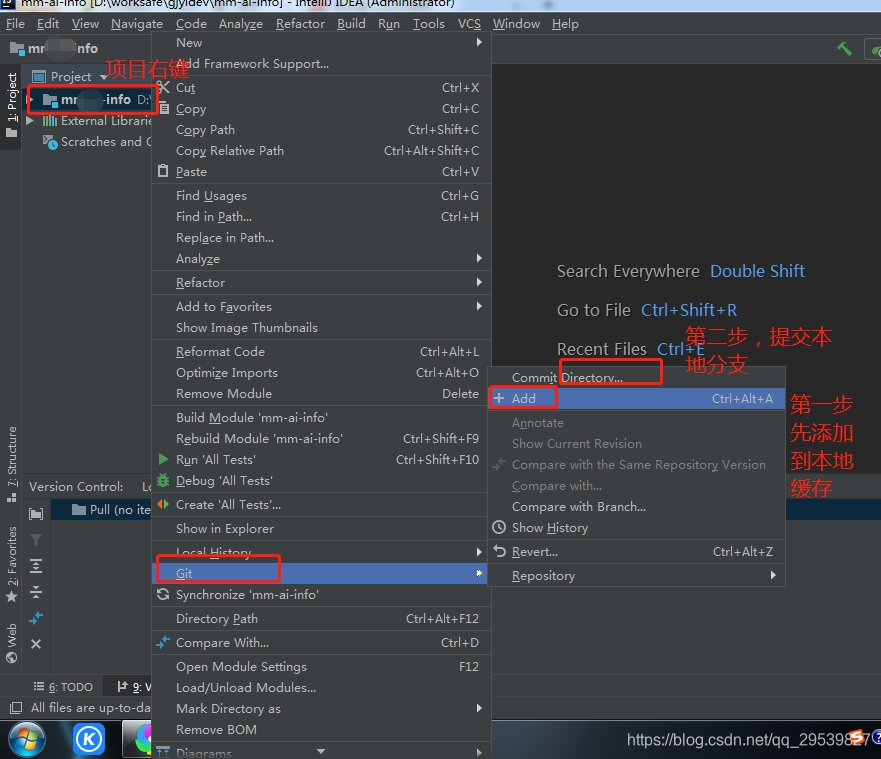The width and height of the screenshot is (881, 759).
Task: Open the File menu
Action: tap(15, 24)
